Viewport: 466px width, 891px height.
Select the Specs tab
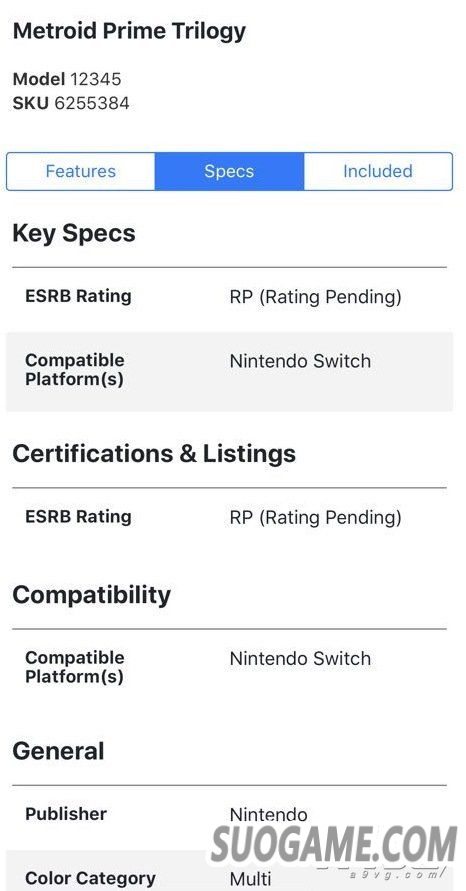point(230,171)
